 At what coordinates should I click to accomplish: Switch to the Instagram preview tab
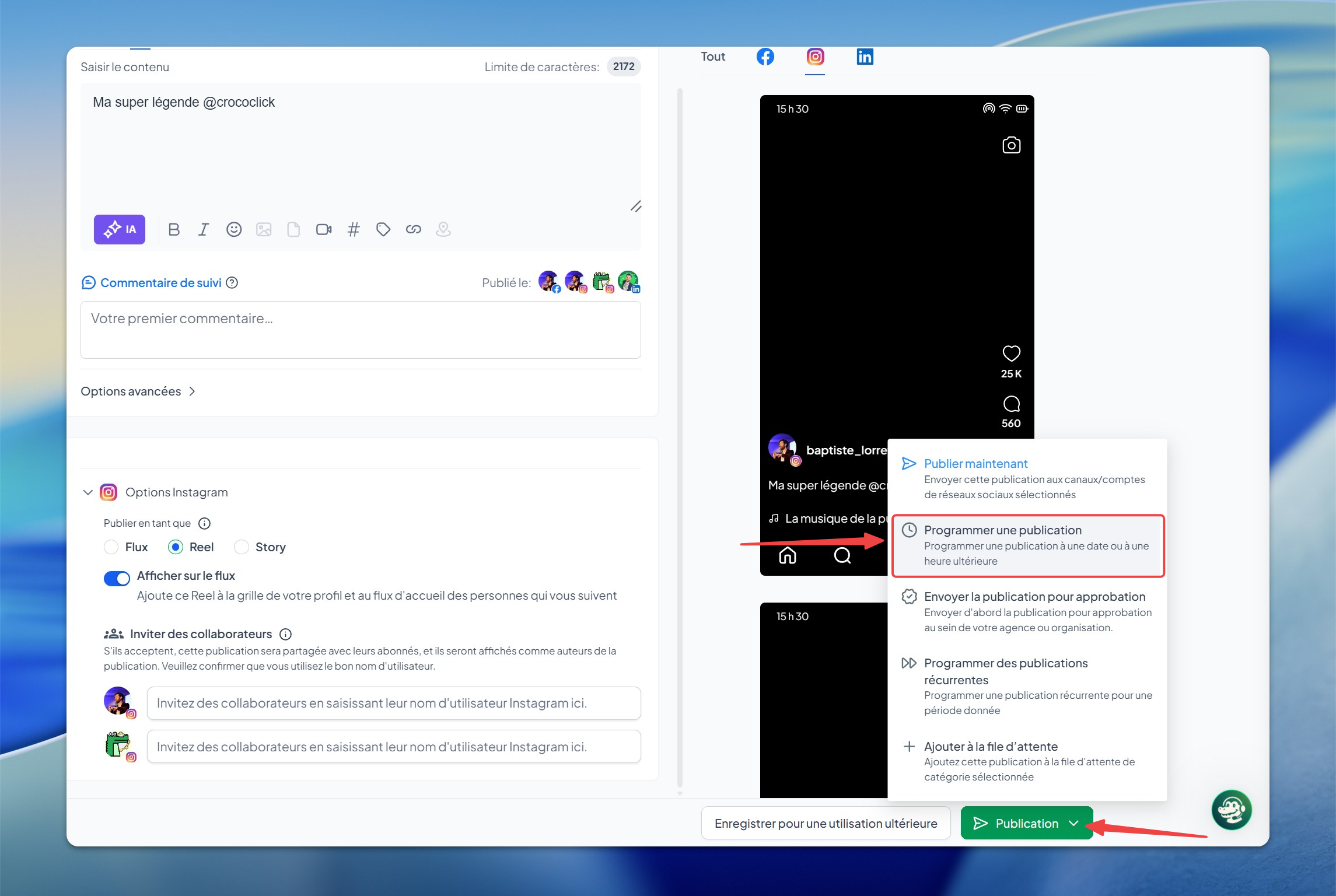click(x=815, y=57)
